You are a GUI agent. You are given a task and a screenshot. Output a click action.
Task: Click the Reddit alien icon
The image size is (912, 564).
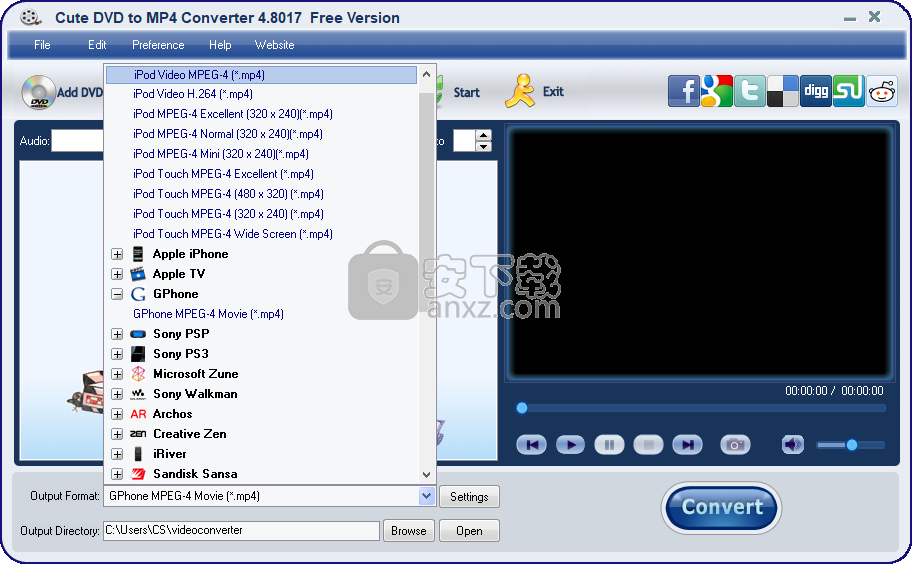point(882,91)
